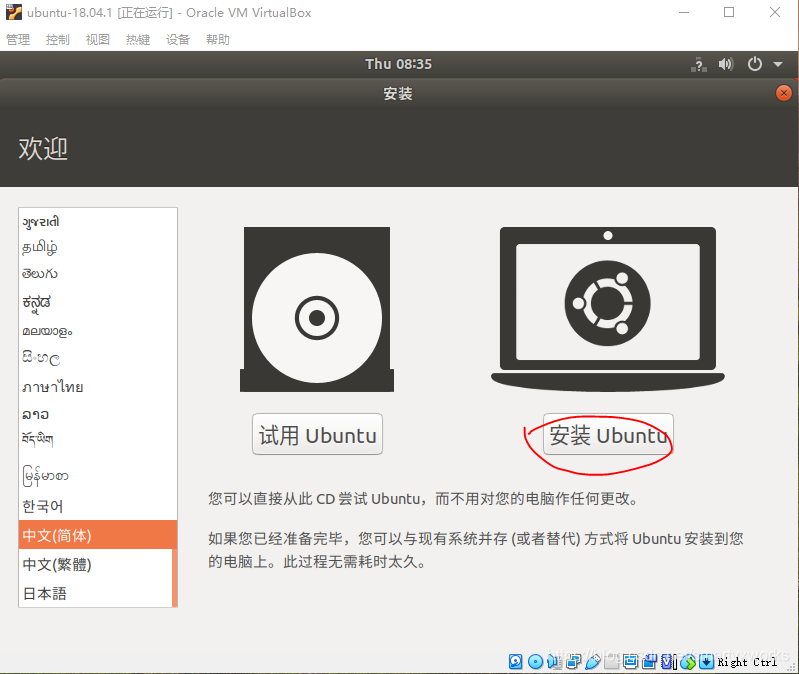Screen dimensions: 799x674
Task: Open the 热键 menu
Action: pos(138,39)
